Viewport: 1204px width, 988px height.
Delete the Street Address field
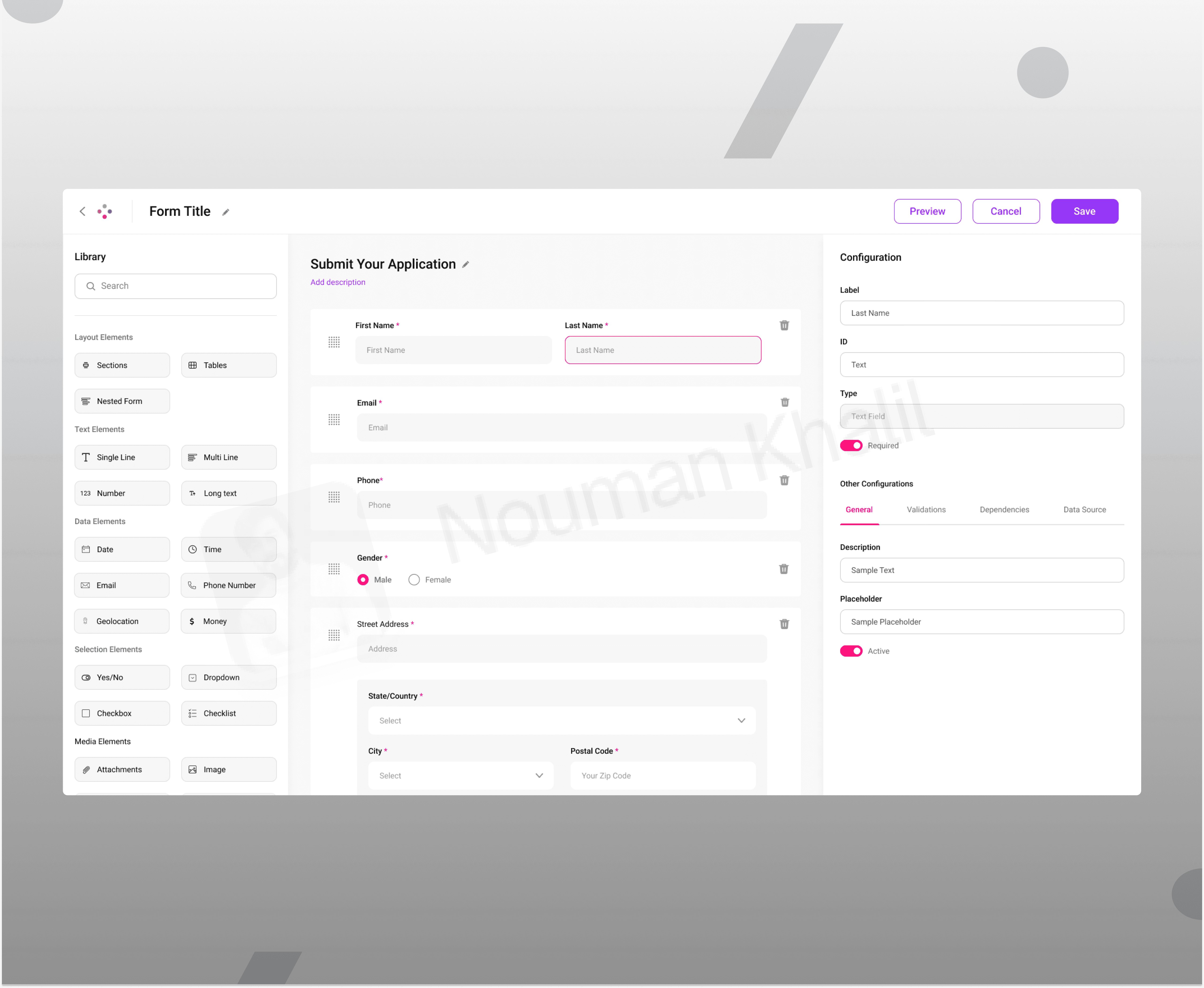pos(784,624)
